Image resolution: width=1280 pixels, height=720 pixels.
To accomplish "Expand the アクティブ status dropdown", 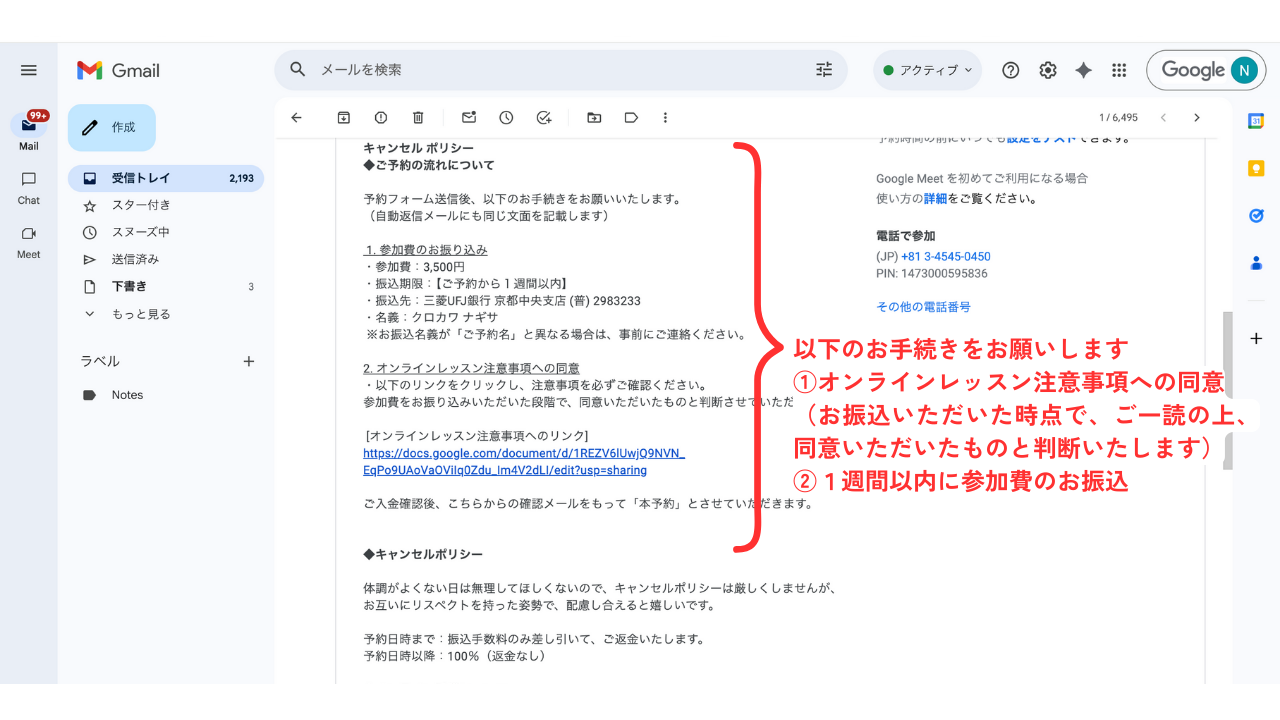I will click(x=927, y=70).
